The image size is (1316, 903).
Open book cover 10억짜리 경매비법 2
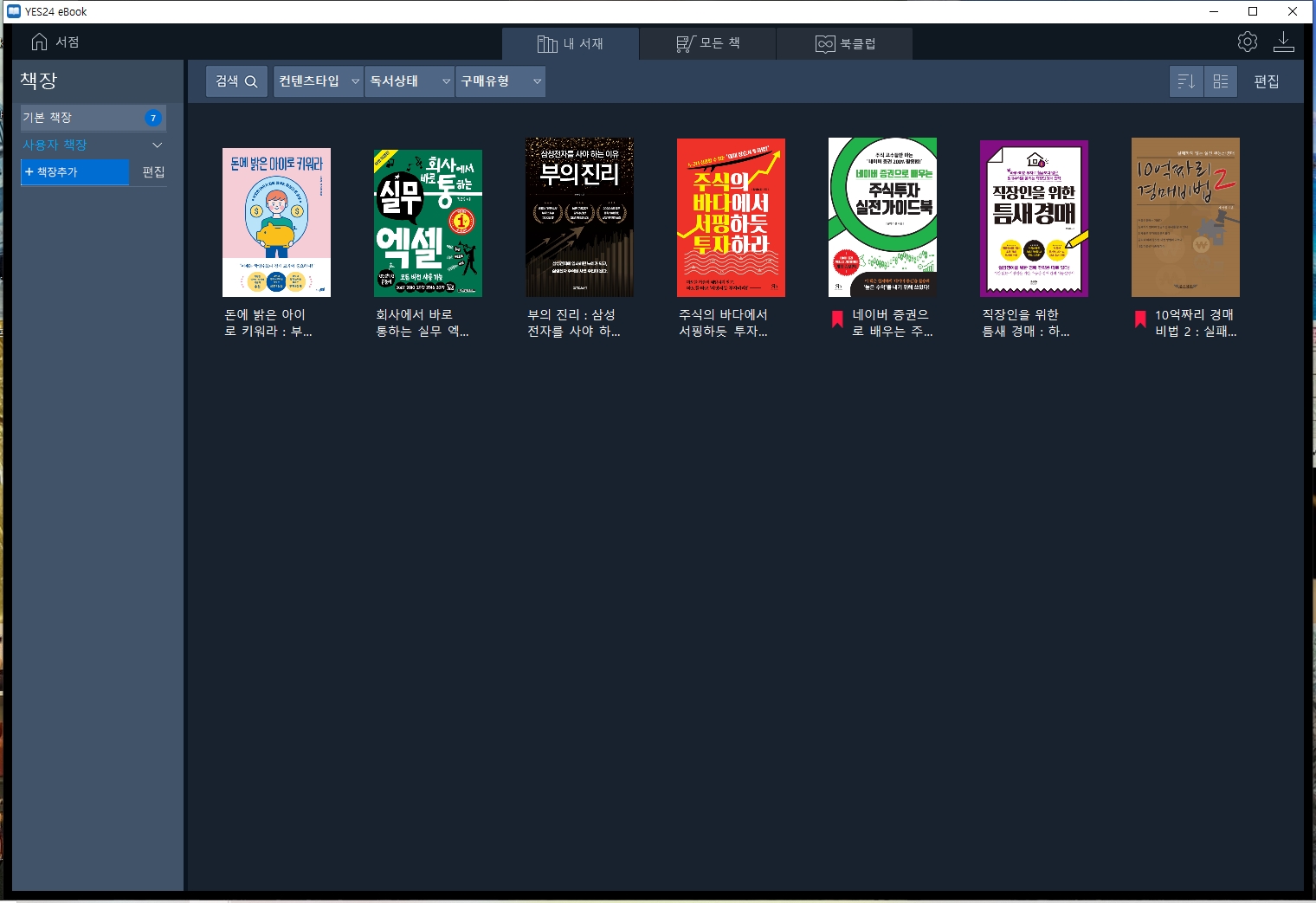point(1185,217)
